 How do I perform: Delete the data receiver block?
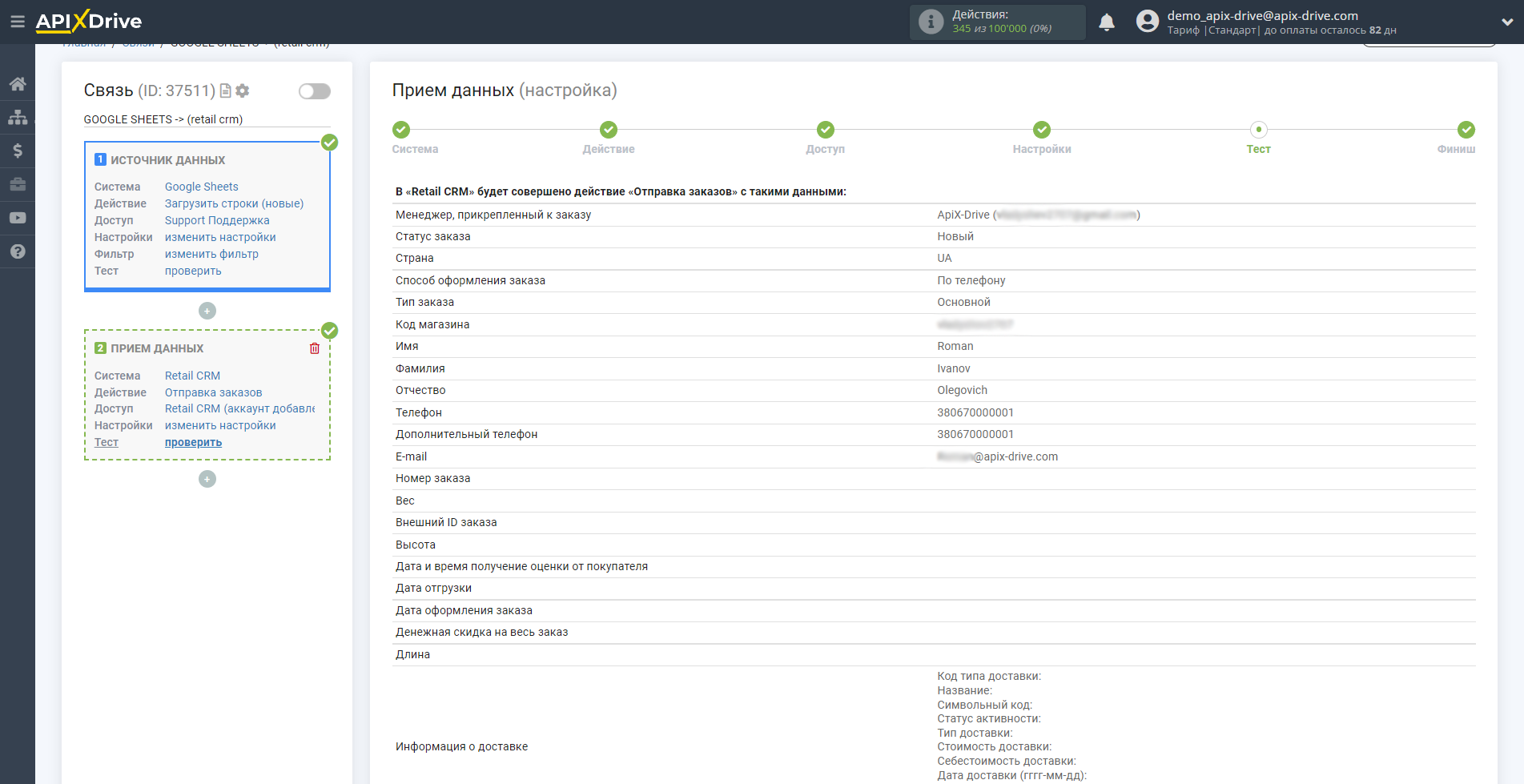(315, 348)
